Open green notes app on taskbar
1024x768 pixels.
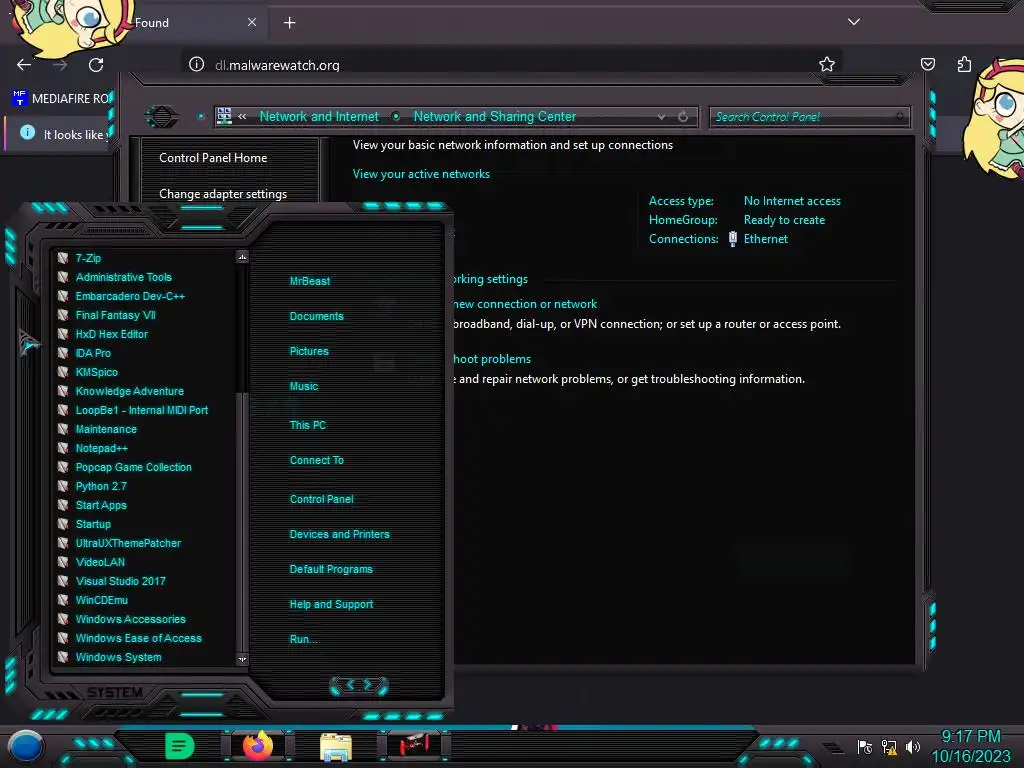180,746
